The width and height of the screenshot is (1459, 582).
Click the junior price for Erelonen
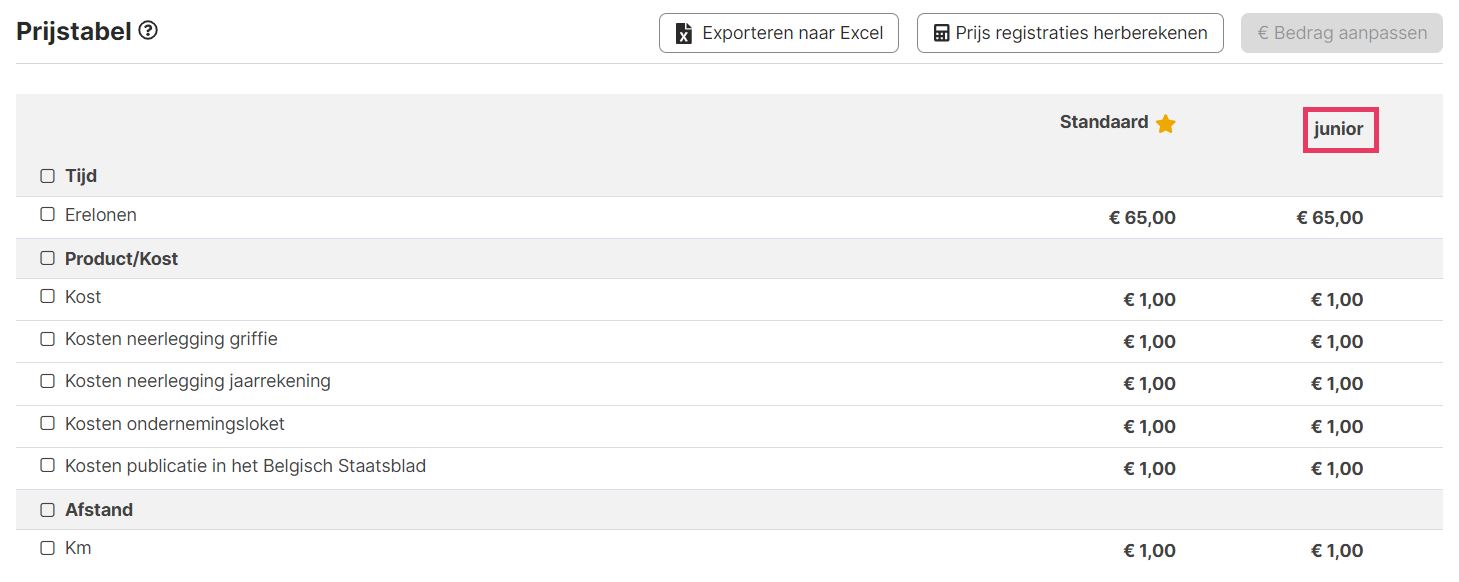click(x=1330, y=217)
